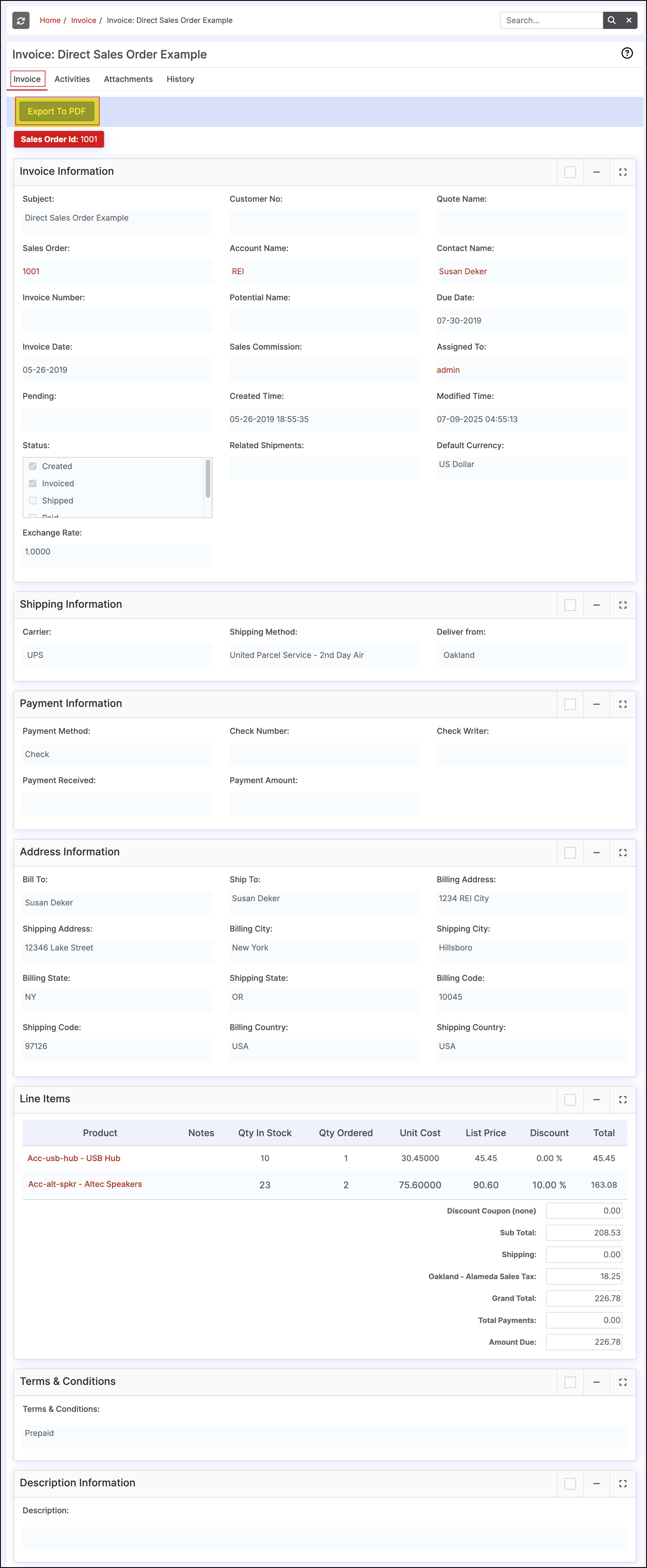Open Acc-alt-spkr - Altec Speakers product

coord(85,1184)
